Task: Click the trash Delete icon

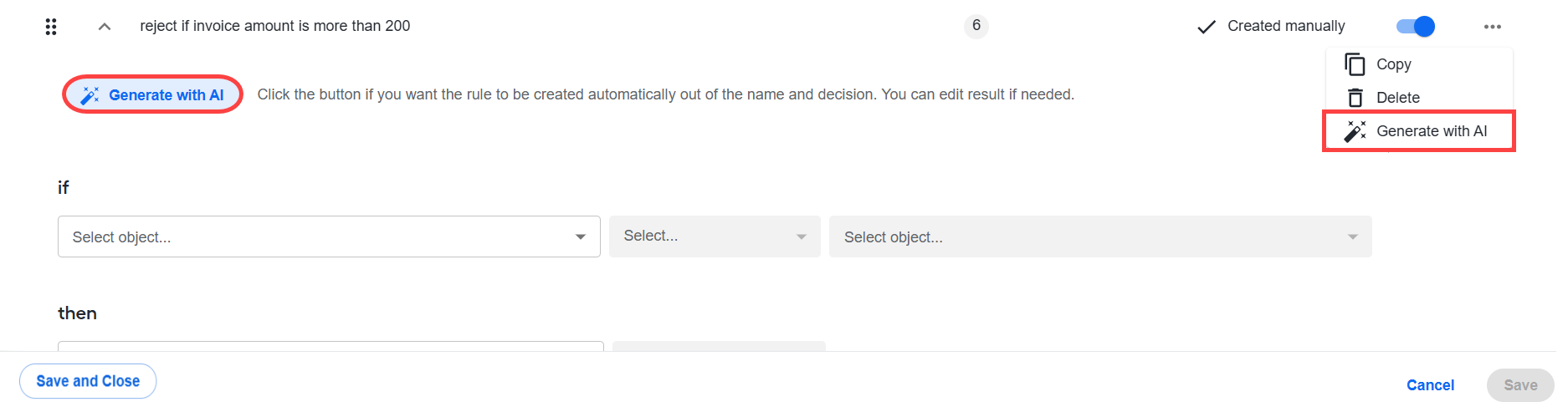Action: pyautogui.click(x=1355, y=98)
